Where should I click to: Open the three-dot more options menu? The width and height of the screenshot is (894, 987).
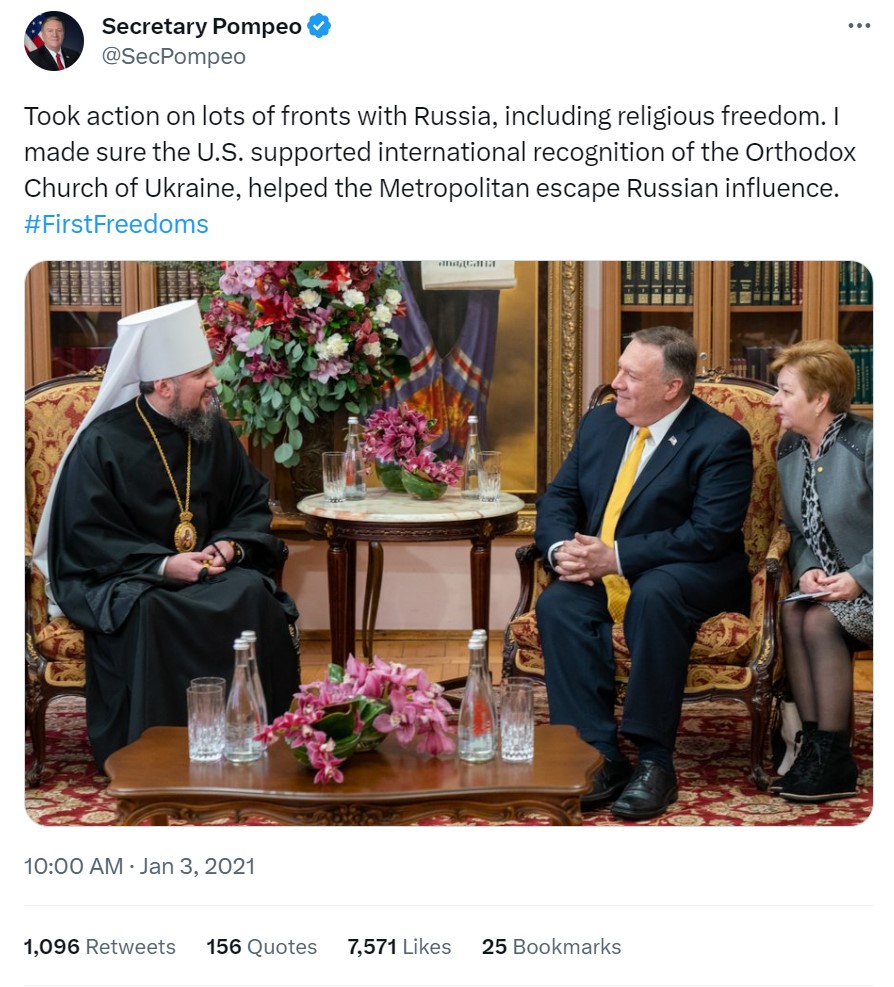click(x=859, y=26)
